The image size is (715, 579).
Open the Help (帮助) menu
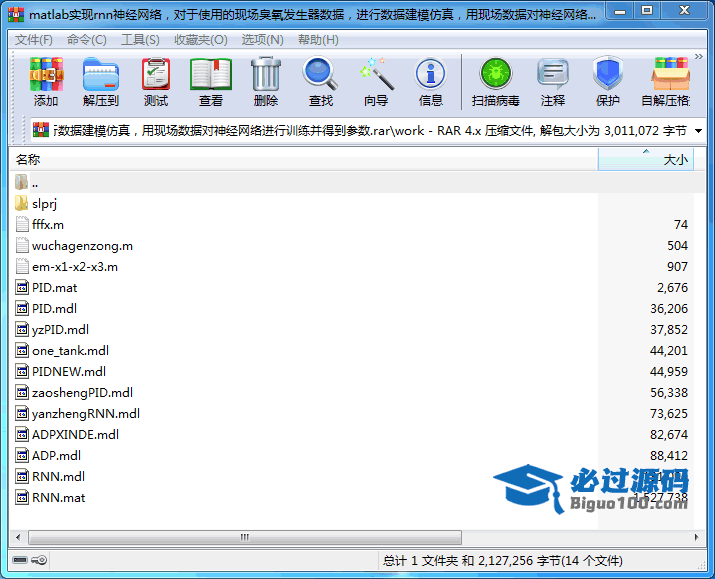(318, 40)
